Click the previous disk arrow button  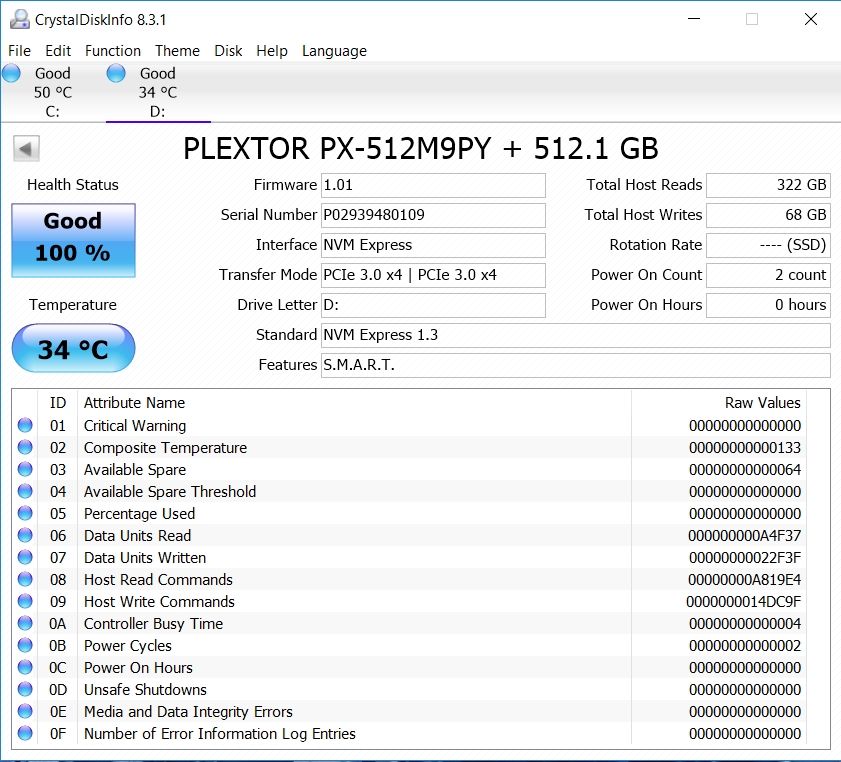[26, 149]
